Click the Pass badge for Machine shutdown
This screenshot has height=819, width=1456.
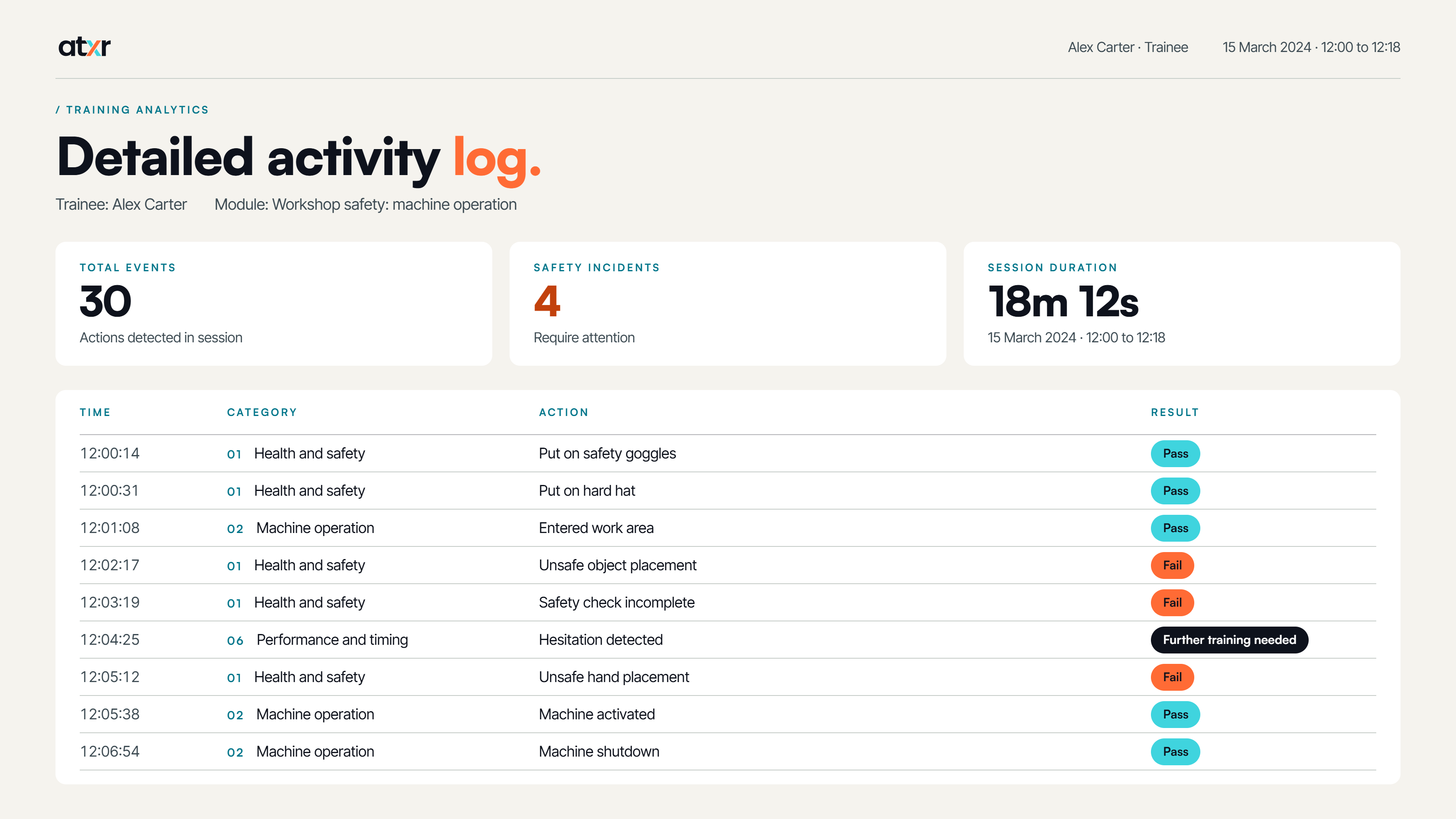pos(1176,752)
